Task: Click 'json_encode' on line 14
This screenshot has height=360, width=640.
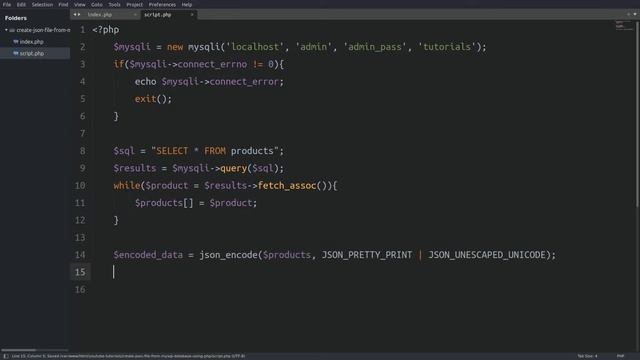Action: [x=229, y=255]
